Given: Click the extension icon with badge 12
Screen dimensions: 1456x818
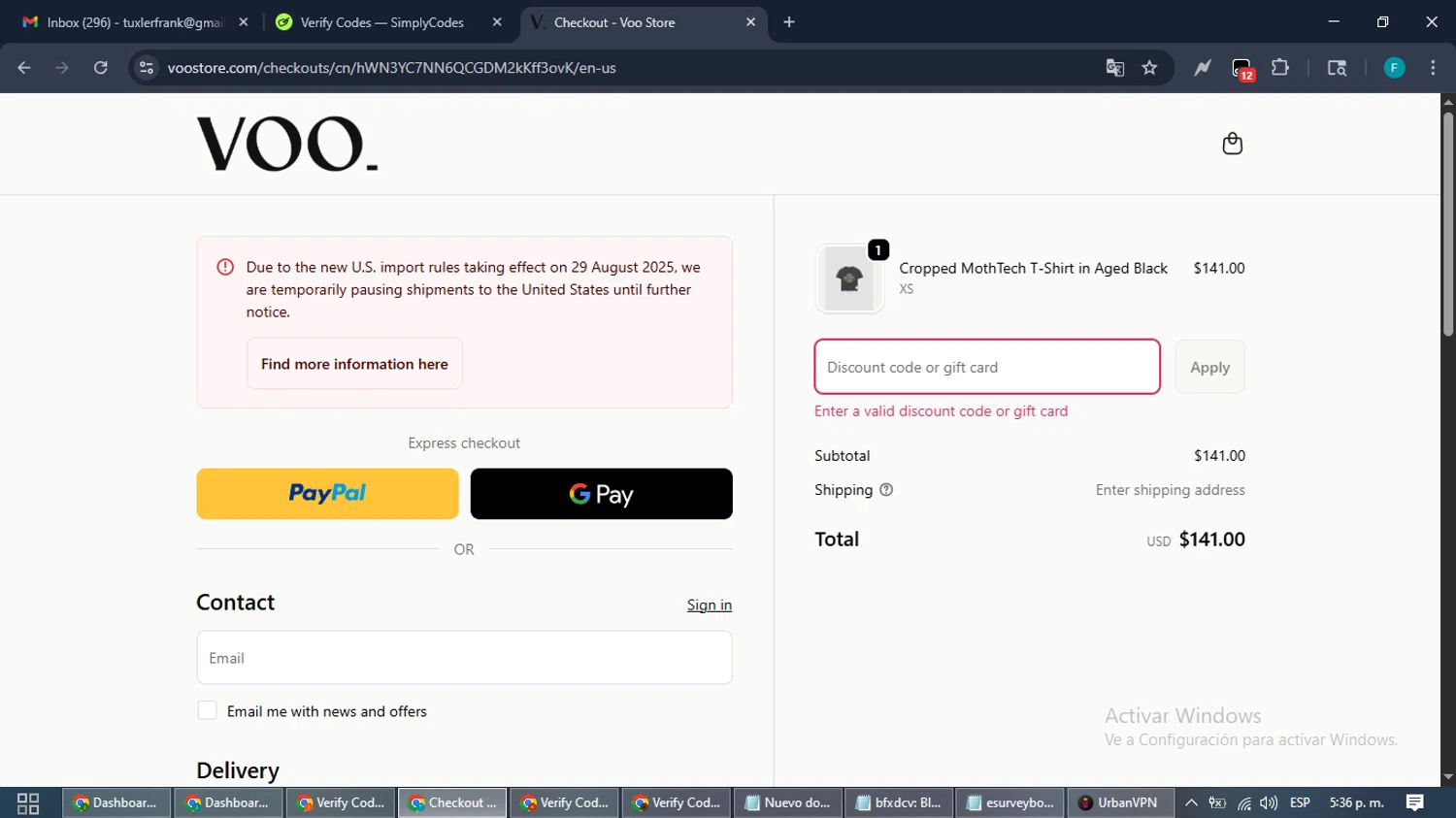Looking at the screenshot, I should point(1242,69).
